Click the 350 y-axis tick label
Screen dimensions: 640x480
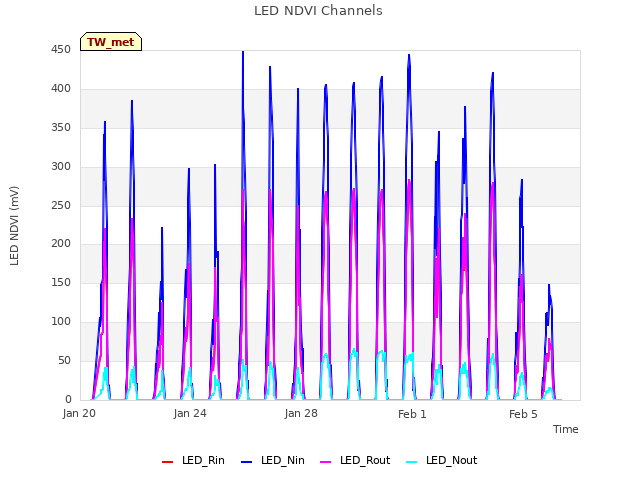61,128
